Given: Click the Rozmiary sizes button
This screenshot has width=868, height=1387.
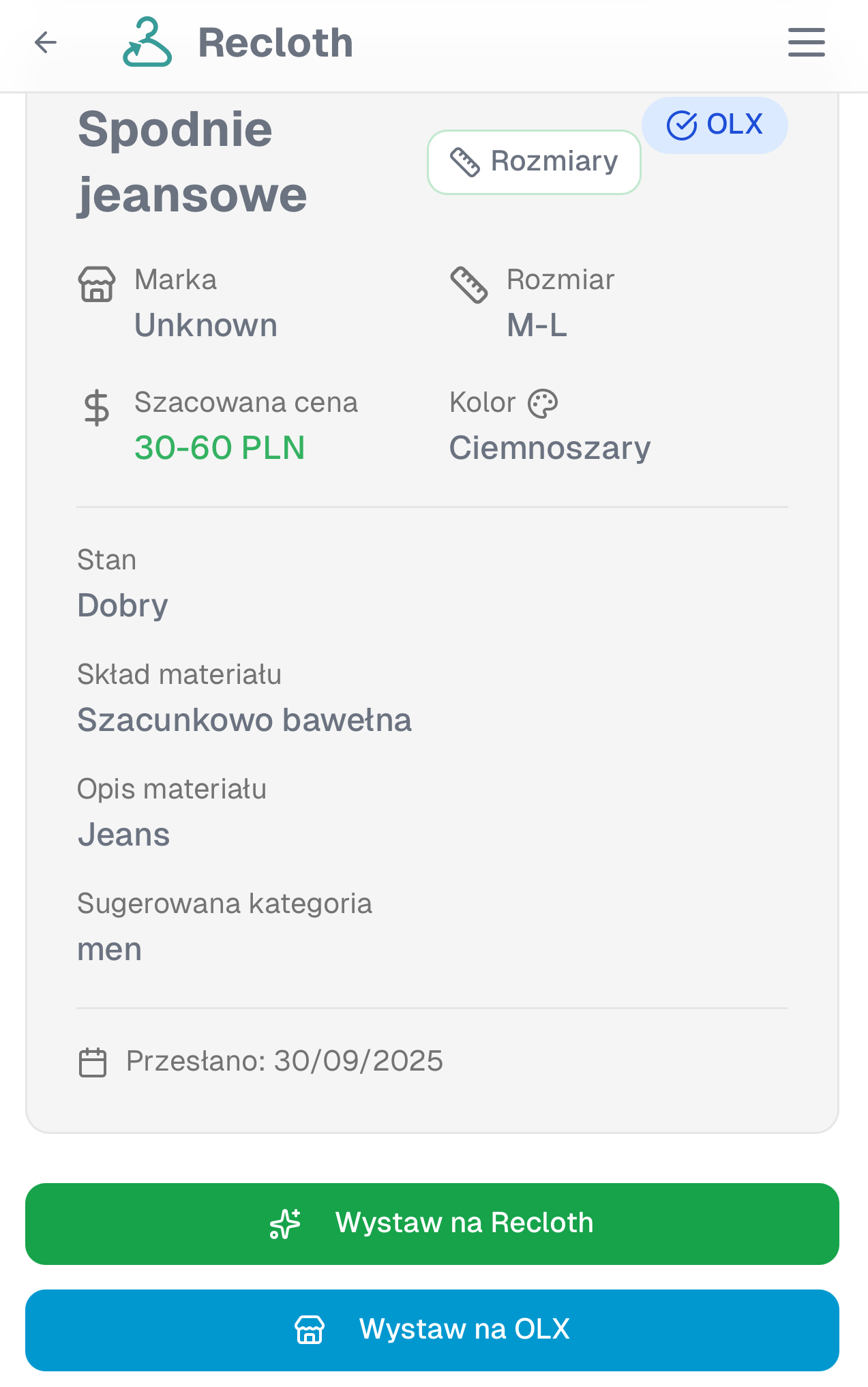Looking at the screenshot, I should click(x=534, y=162).
